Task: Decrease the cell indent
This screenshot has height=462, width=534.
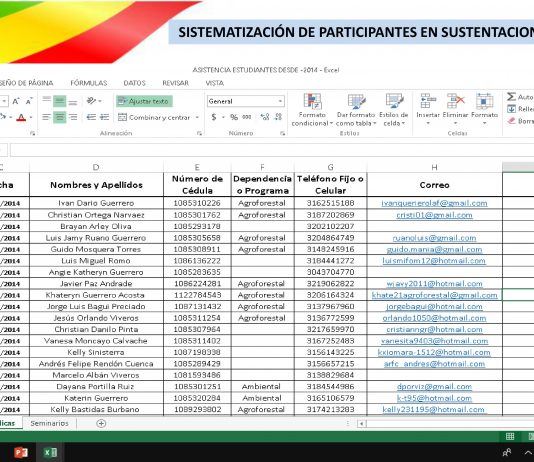Action: (x=91, y=117)
